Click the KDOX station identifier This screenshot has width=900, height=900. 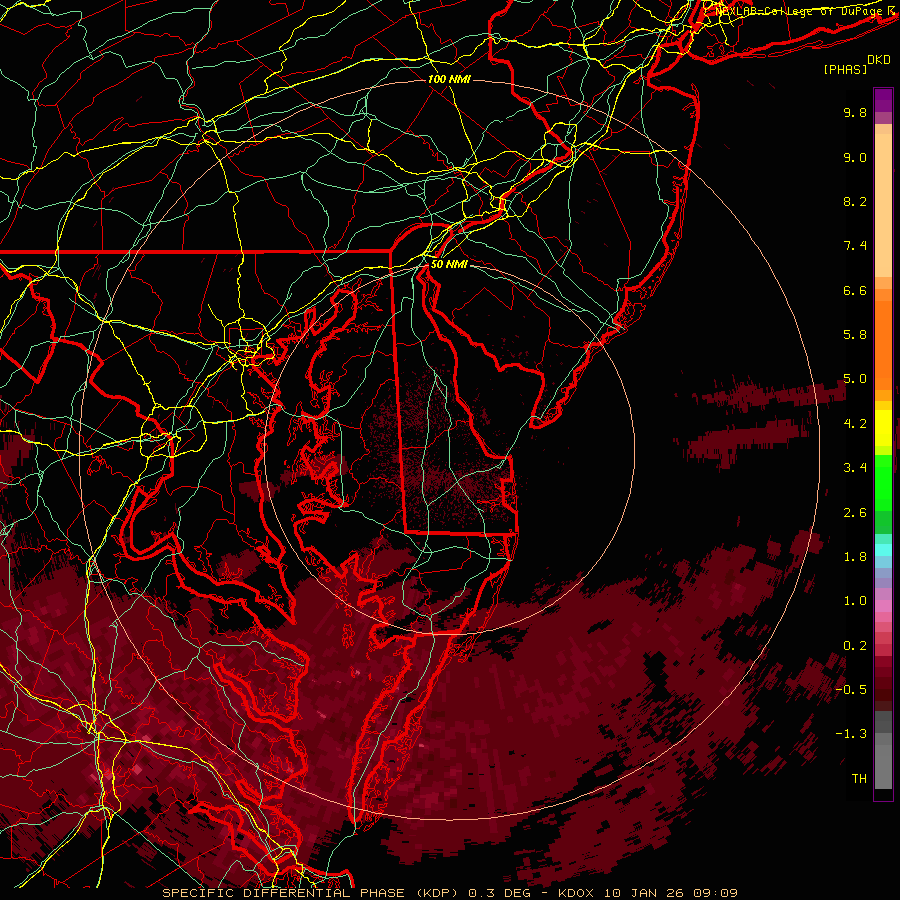pyautogui.click(x=577, y=893)
